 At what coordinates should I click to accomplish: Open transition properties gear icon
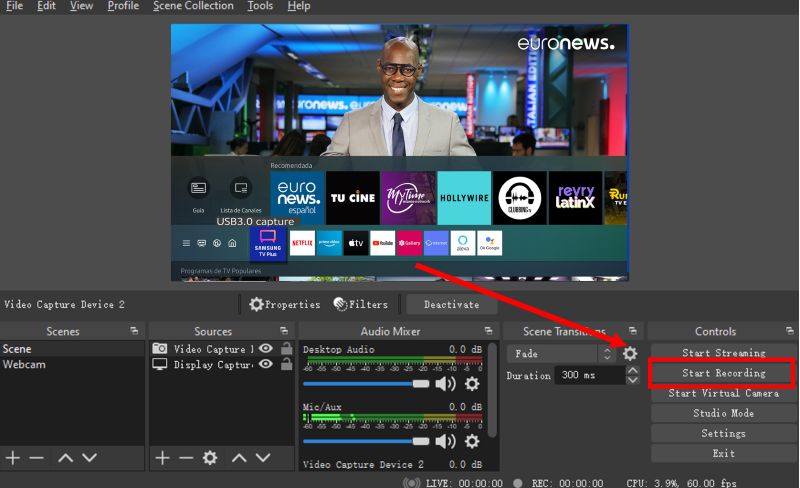(630, 353)
